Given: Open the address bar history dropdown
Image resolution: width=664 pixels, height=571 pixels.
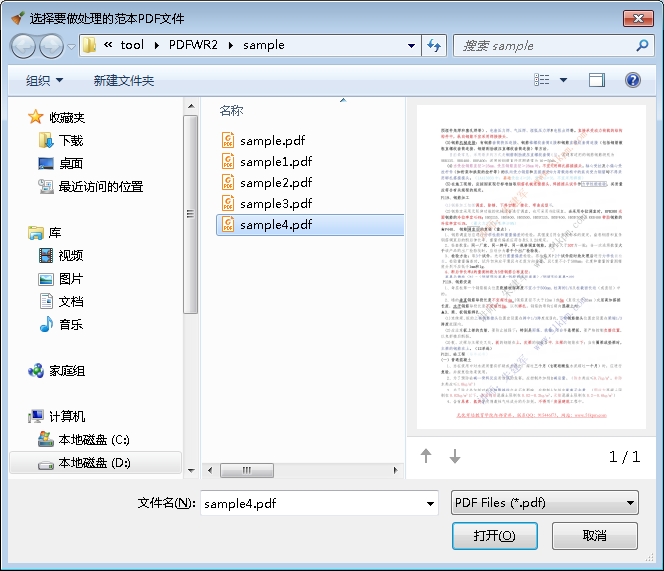Looking at the screenshot, I should tap(411, 45).
